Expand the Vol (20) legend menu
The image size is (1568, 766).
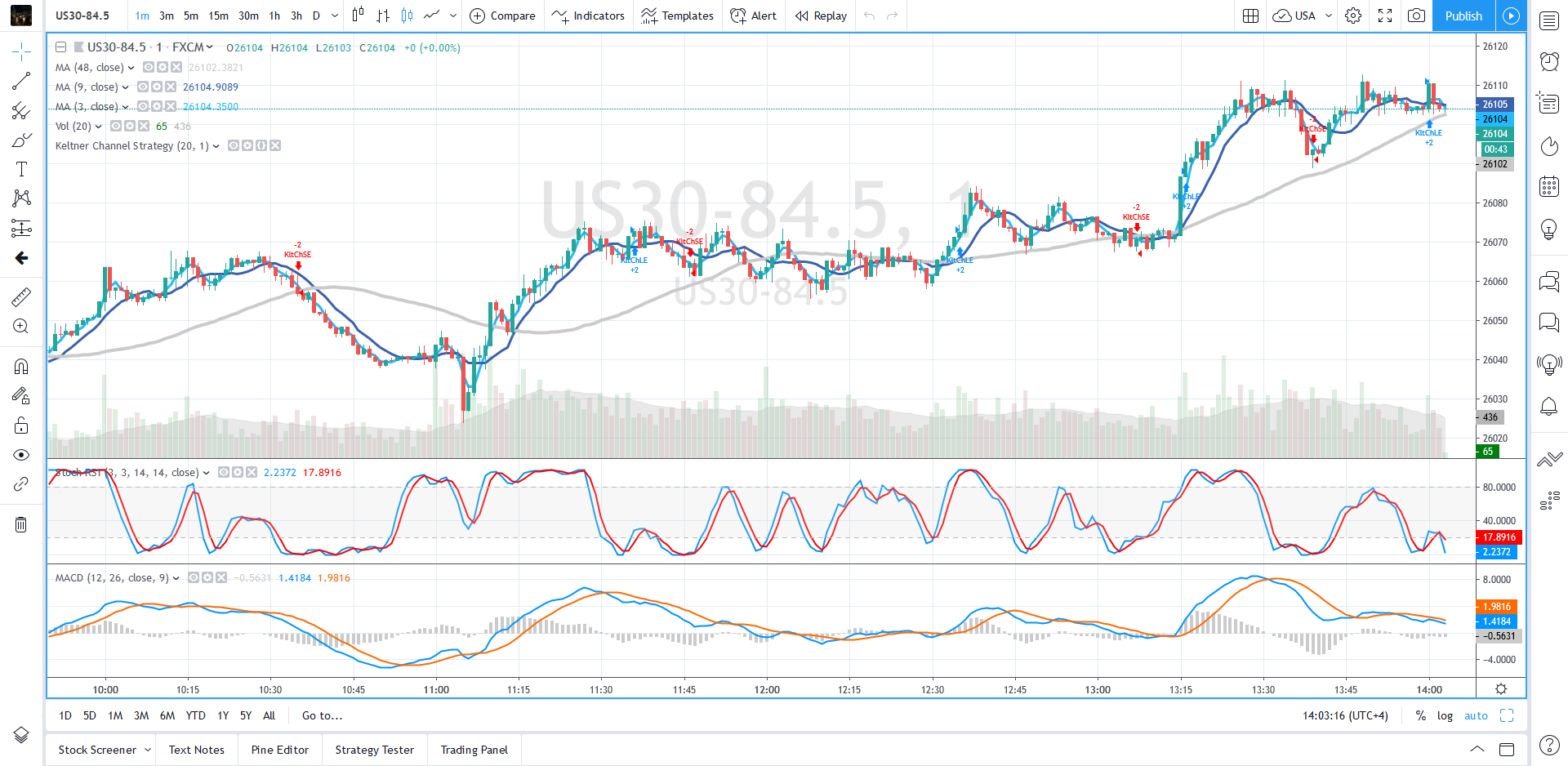(99, 127)
